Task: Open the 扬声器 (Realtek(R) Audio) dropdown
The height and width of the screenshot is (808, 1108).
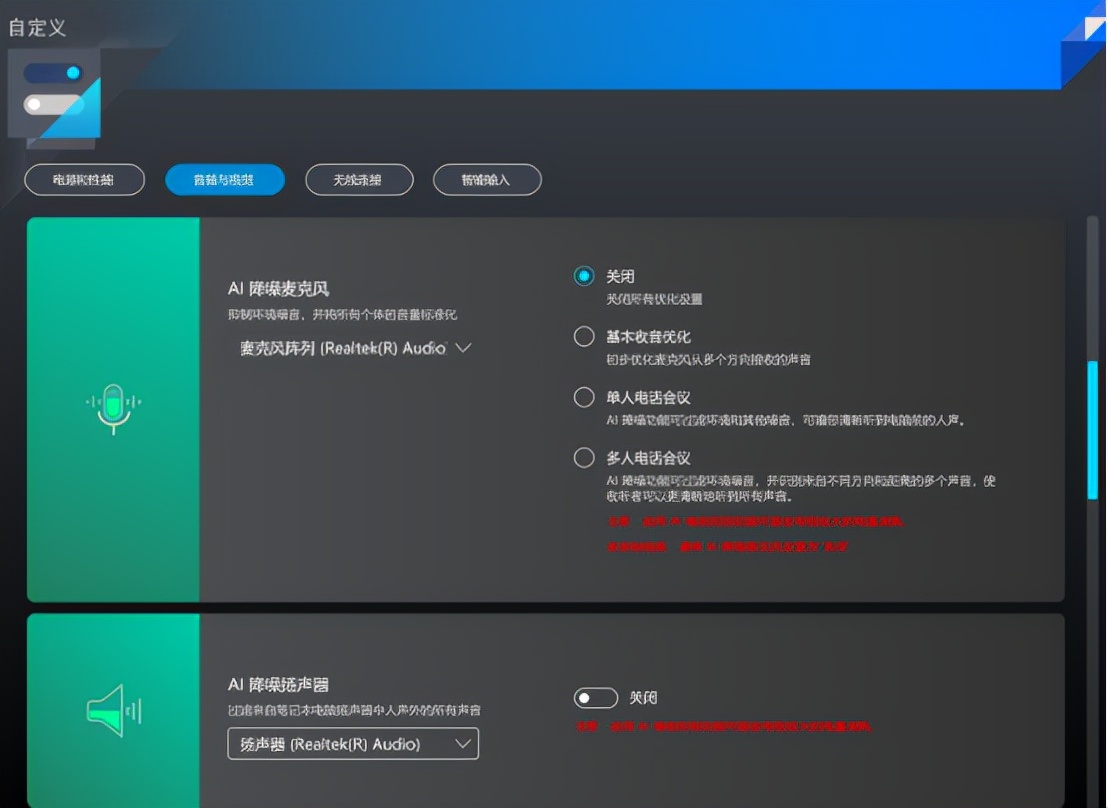Action: (x=352, y=743)
